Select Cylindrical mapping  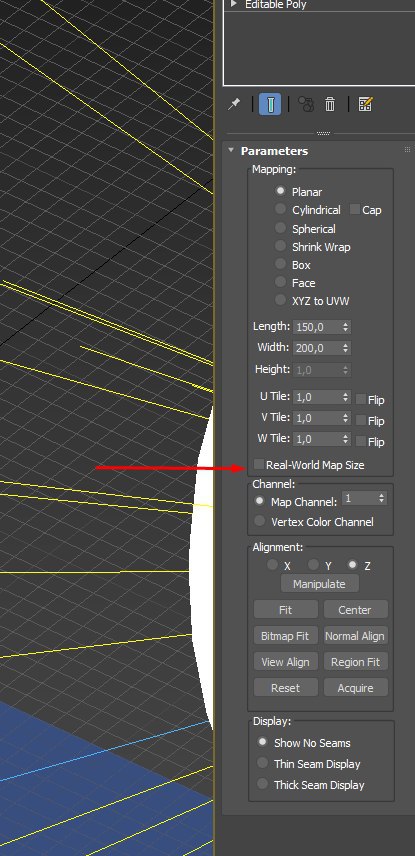click(281, 209)
